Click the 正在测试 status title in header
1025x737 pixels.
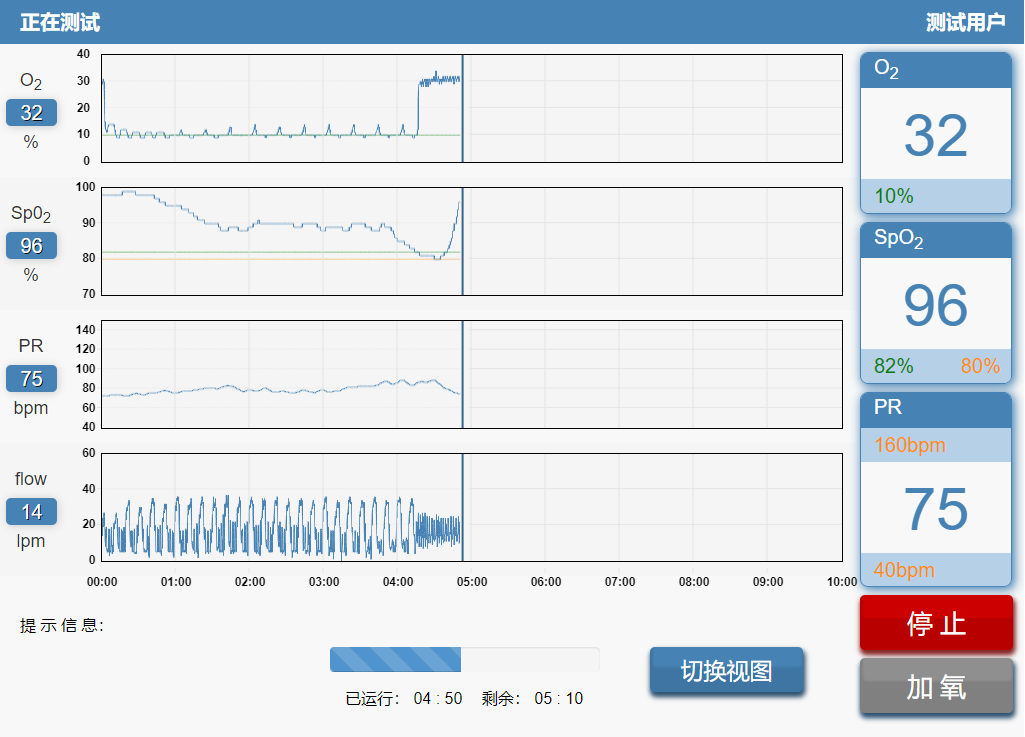[x=60, y=22]
